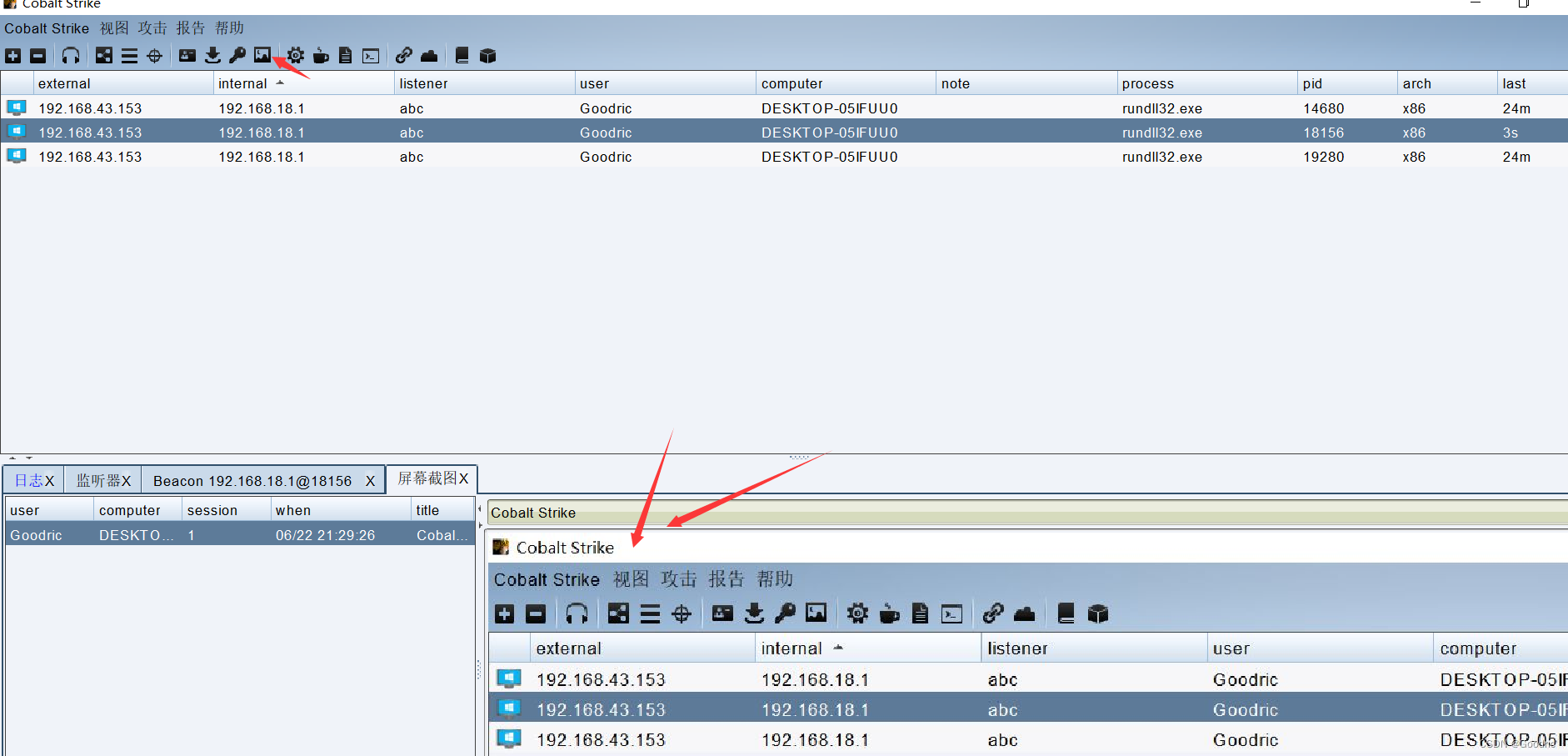Click beacon icon of row with pid 19280

pos(17,156)
